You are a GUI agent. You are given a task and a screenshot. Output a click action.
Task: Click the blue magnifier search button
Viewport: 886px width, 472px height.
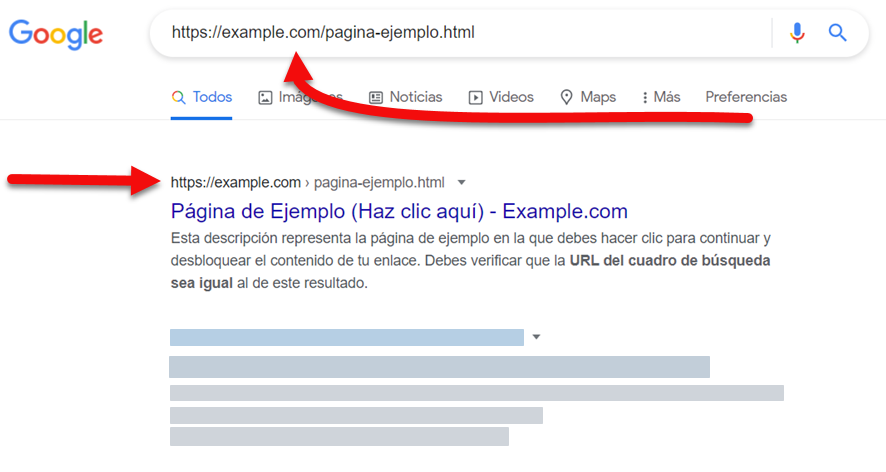[838, 33]
